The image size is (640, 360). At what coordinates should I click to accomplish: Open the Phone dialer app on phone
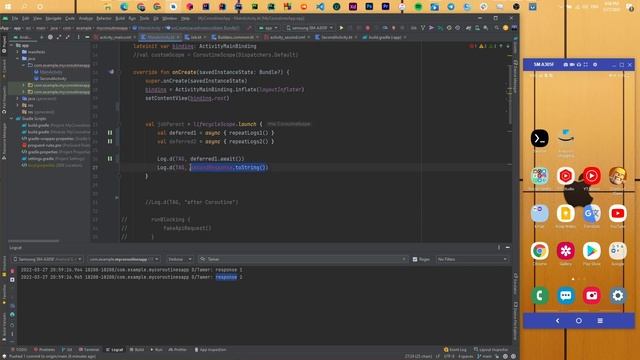540,296
